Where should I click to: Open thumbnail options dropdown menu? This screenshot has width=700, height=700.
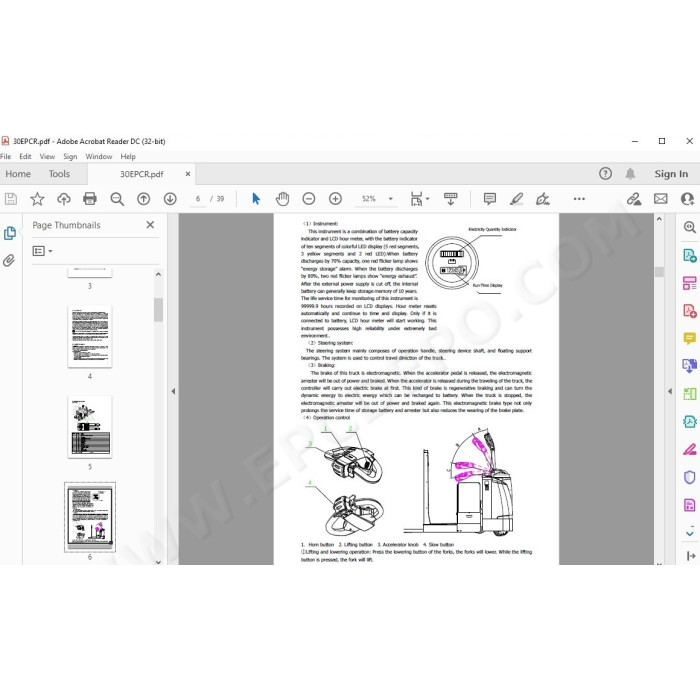click(42, 251)
